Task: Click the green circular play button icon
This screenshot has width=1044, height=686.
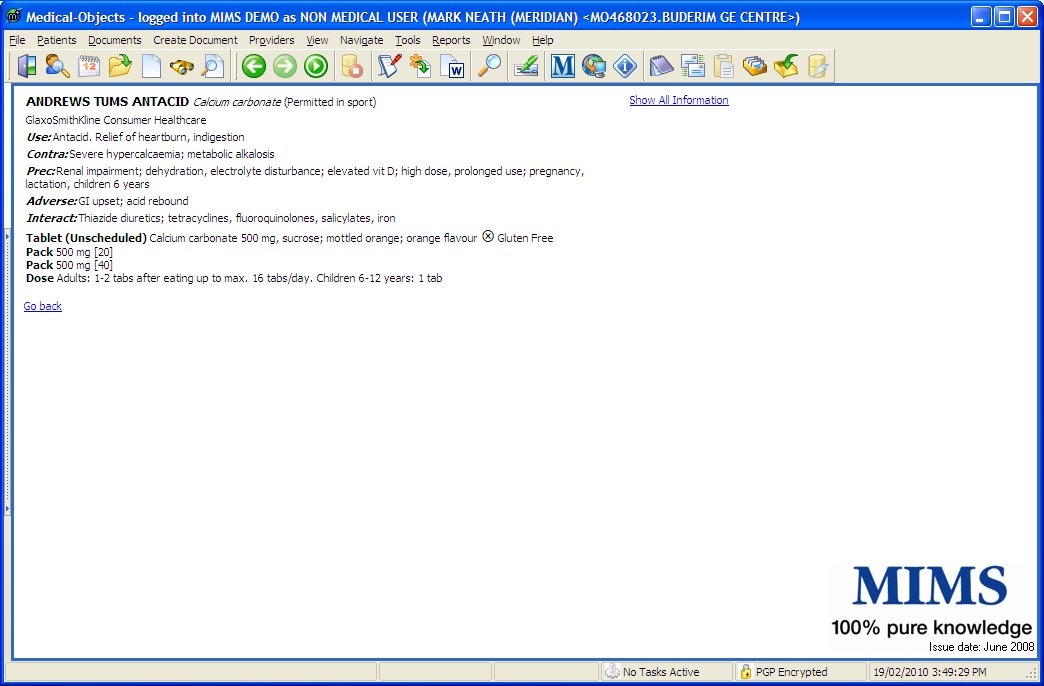Action: tap(316, 66)
